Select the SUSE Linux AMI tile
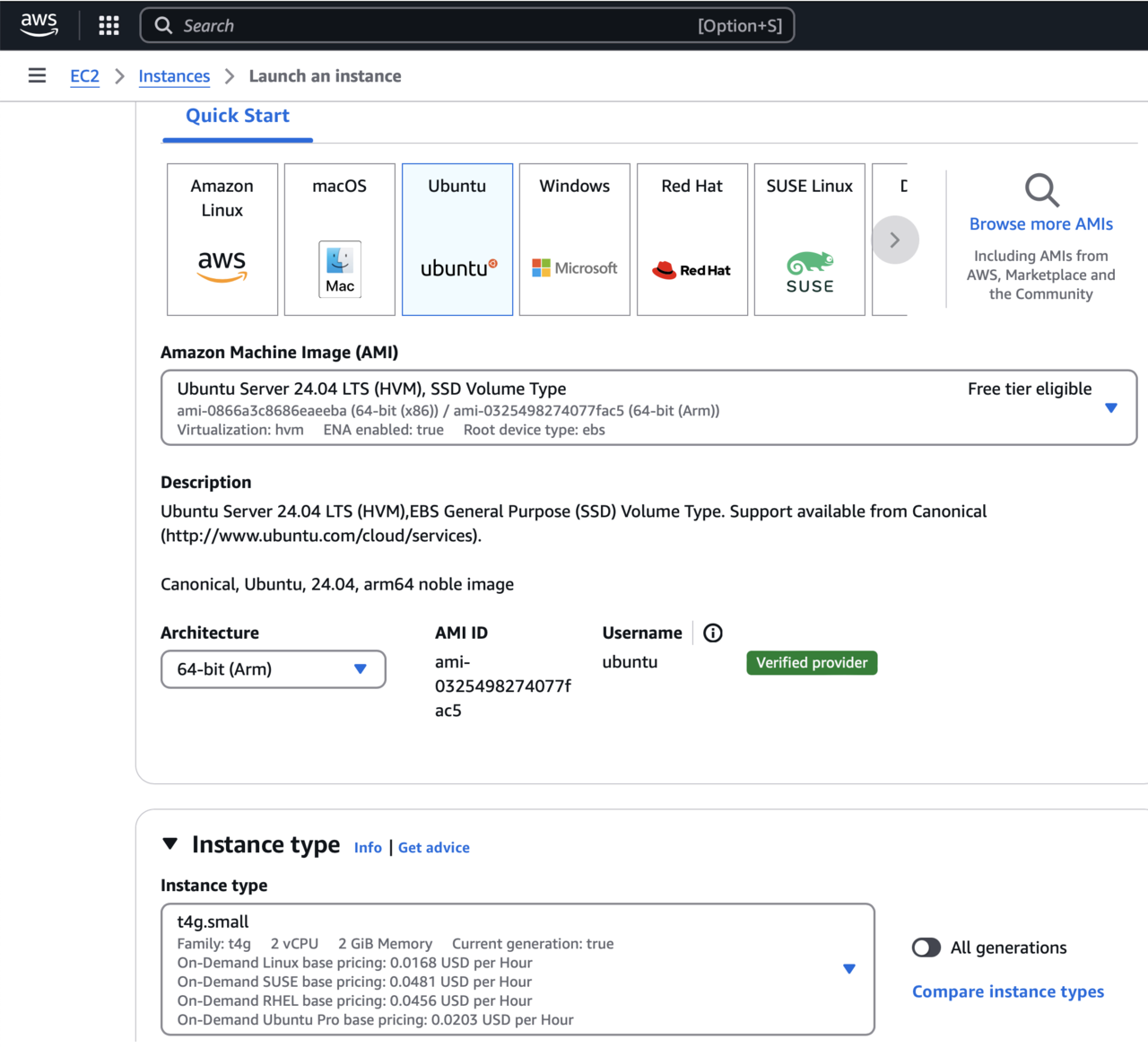 click(x=810, y=240)
